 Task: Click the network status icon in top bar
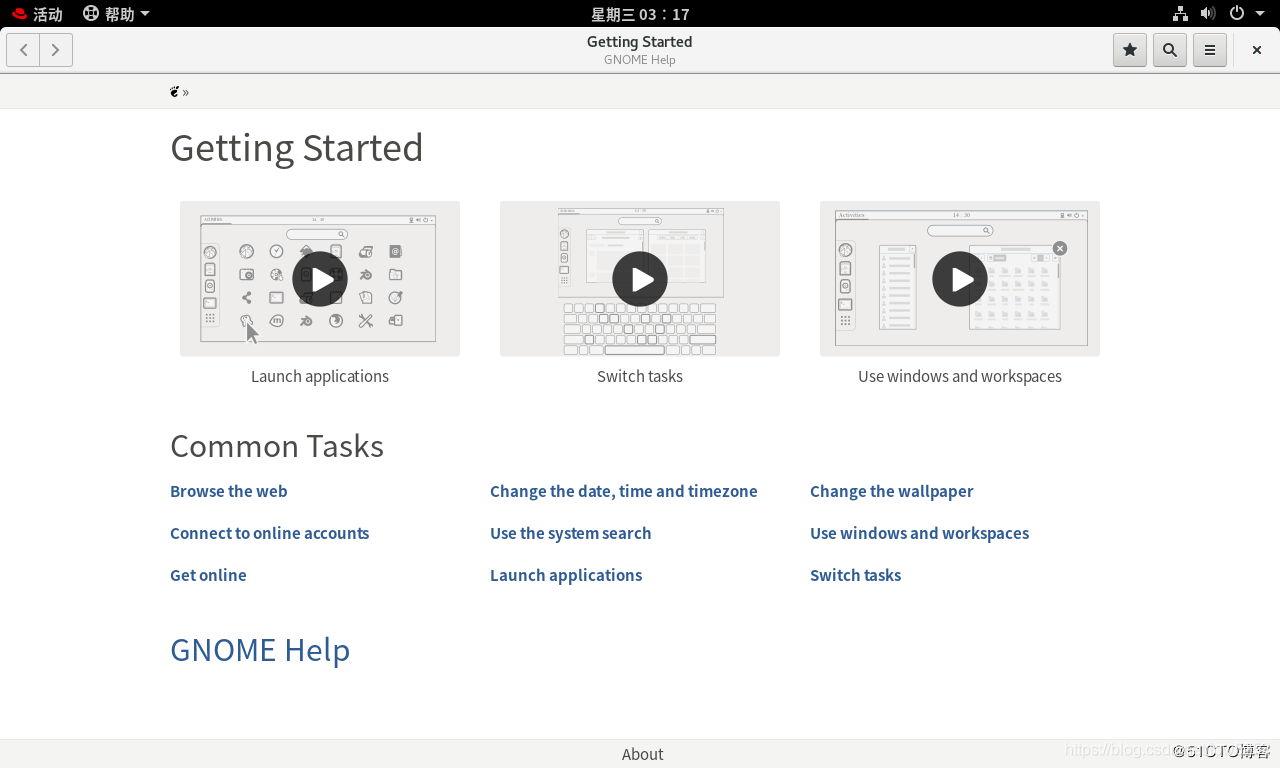1180,14
